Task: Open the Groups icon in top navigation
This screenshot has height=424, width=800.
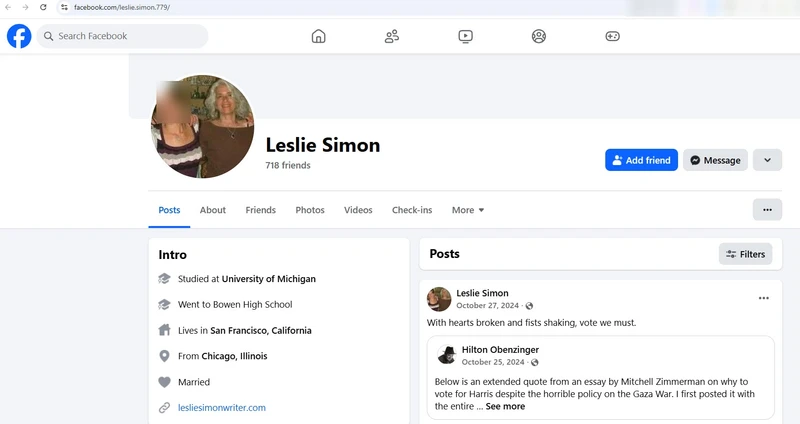Action: point(539,36)
